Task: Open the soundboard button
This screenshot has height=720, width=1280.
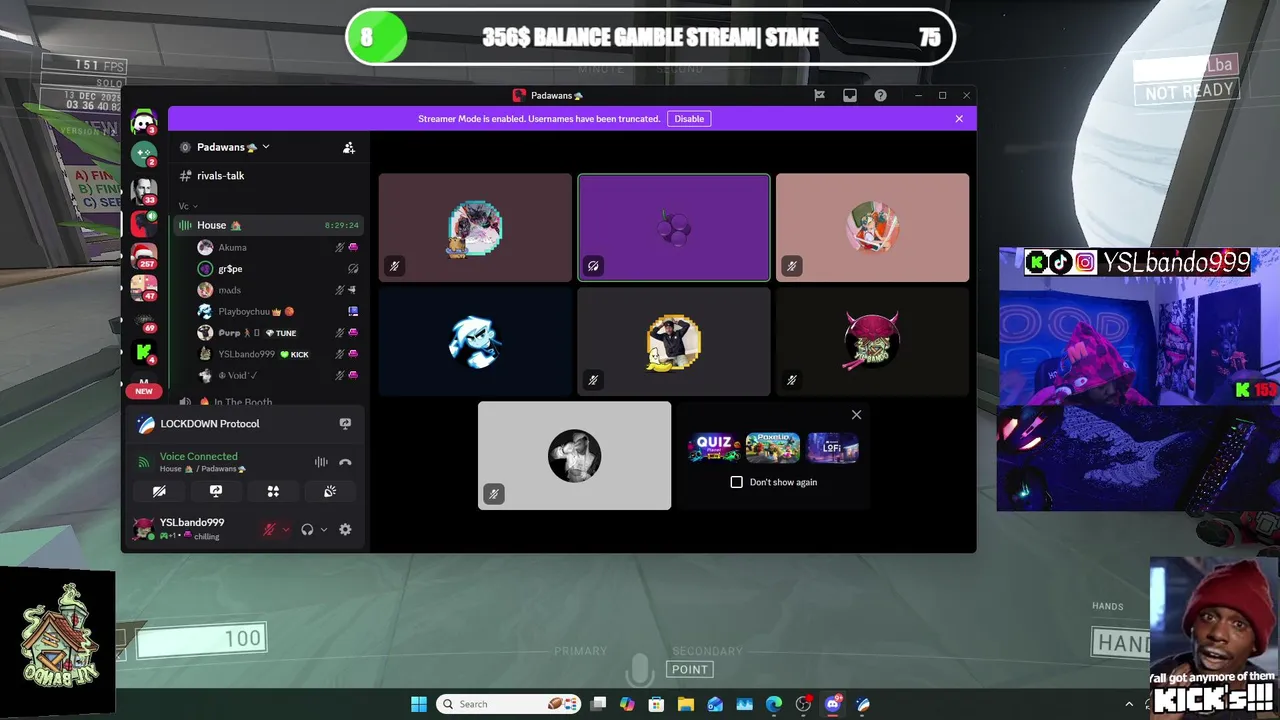Action: [x=330, y=491]
